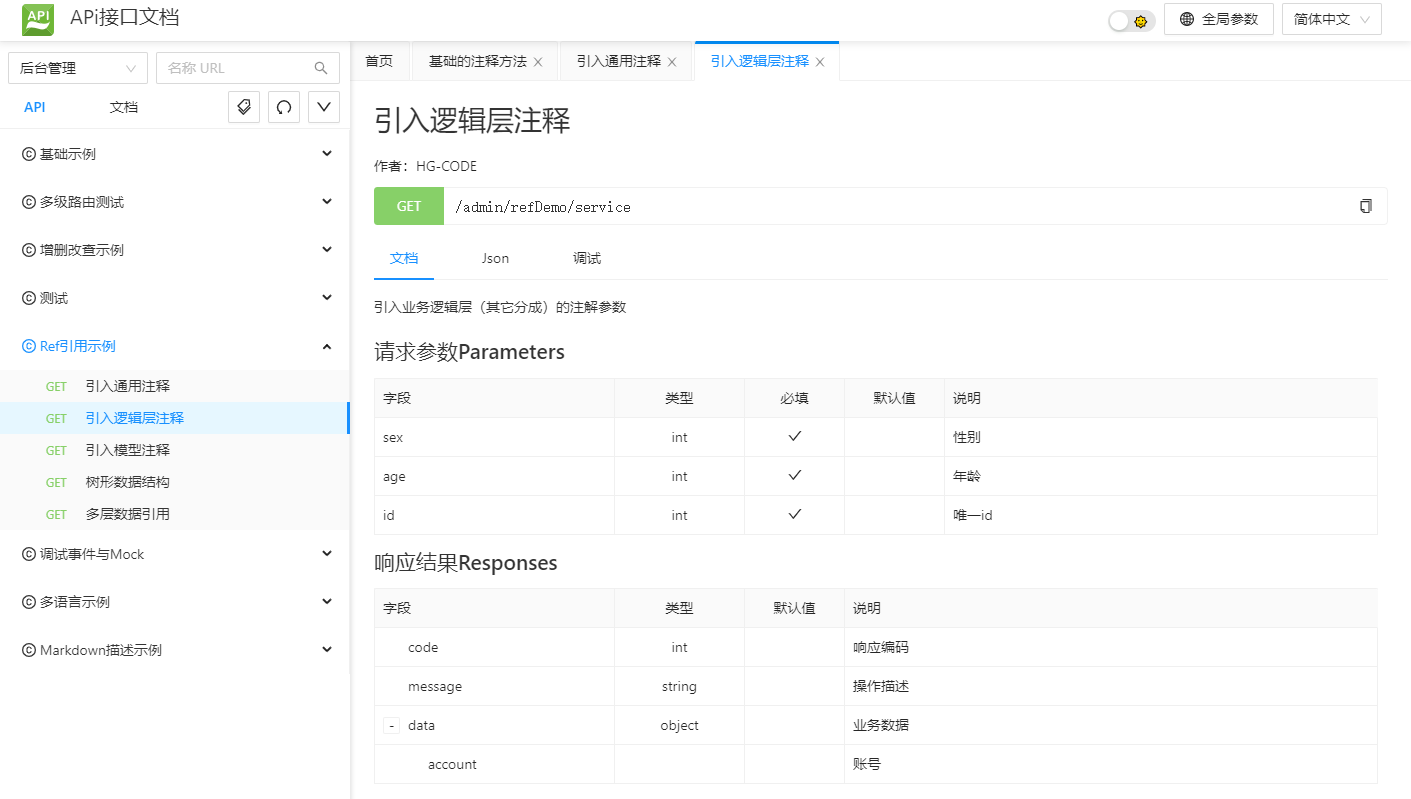
Task: Toggle the dark mode theme switch
Action: 1131,20
